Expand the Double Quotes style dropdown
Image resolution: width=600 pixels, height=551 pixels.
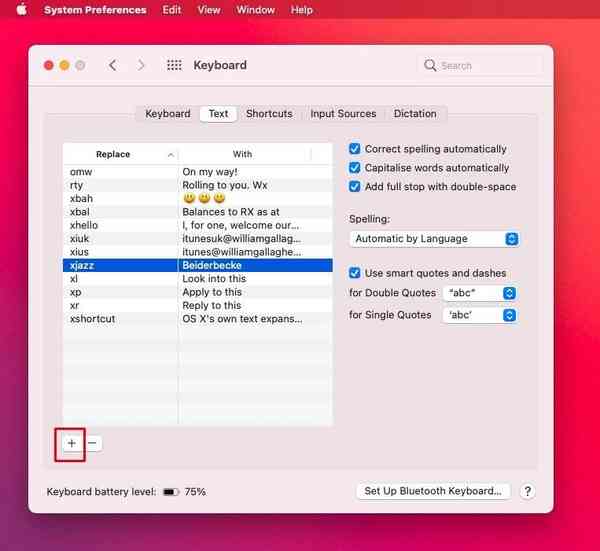coord(480,293)
